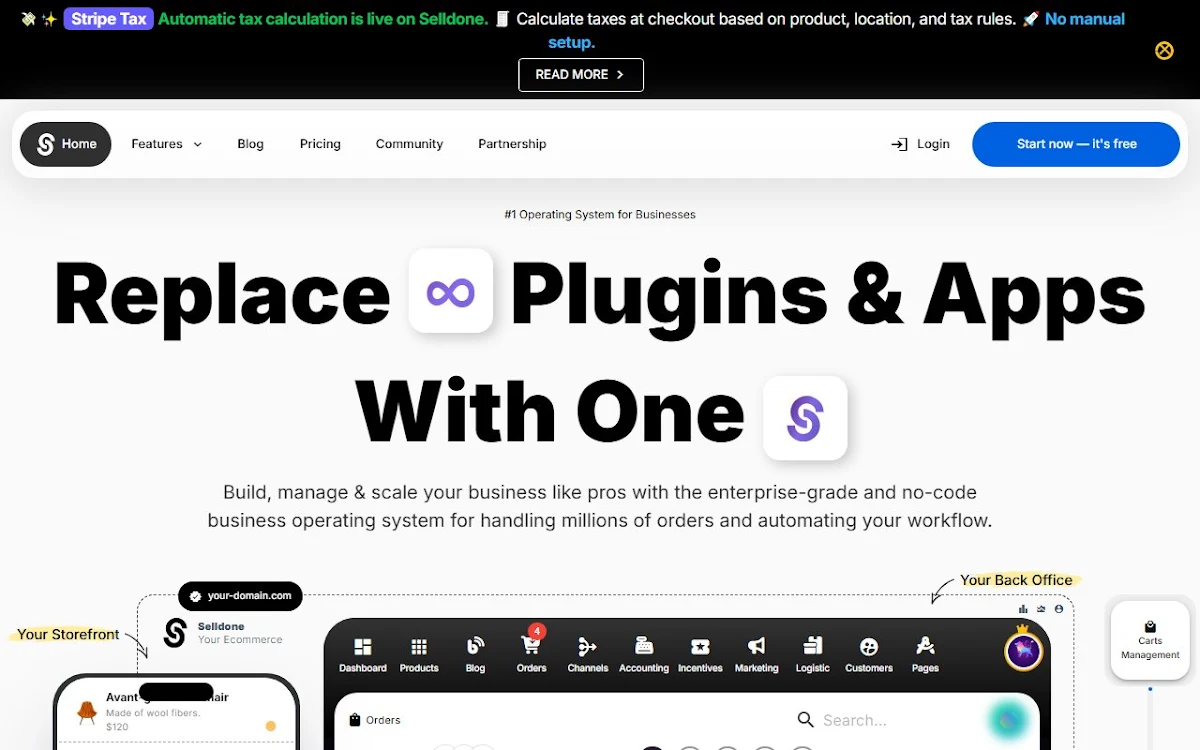
Task: Open the Marketing megaphone icon
Action: 757,647
